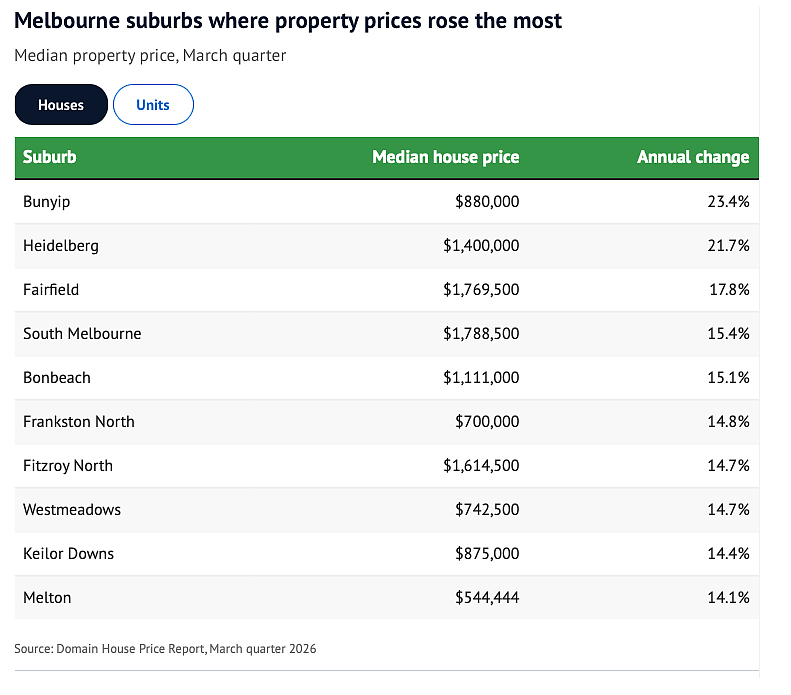Click the 23.4% annual change value
Viewport: 791px width, 695px height.
pyautogui.click(x=728, y=202)
